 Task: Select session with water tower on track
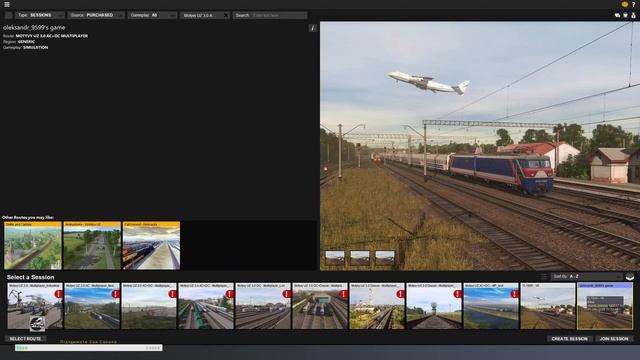click(x=434, y=306)
